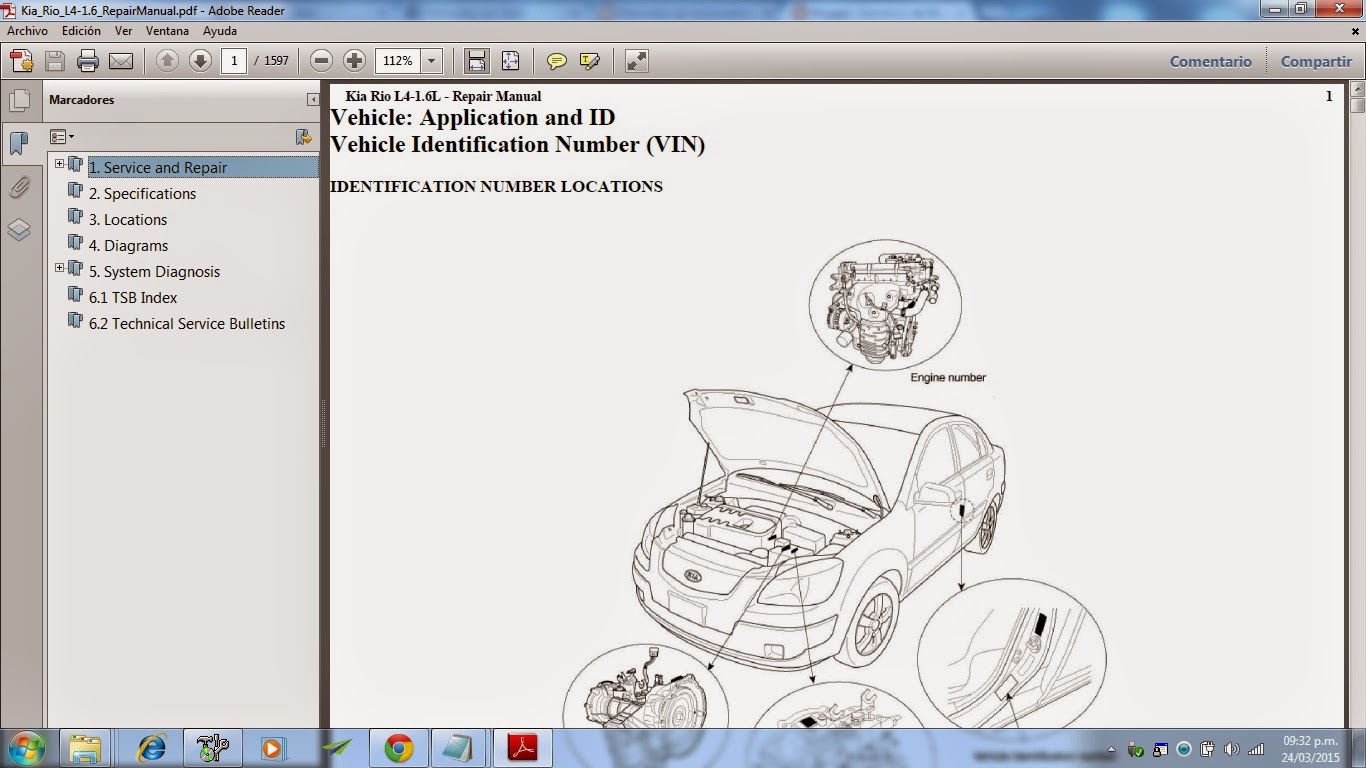
Task: Open the Ver menu
Action: pos(123,31)
